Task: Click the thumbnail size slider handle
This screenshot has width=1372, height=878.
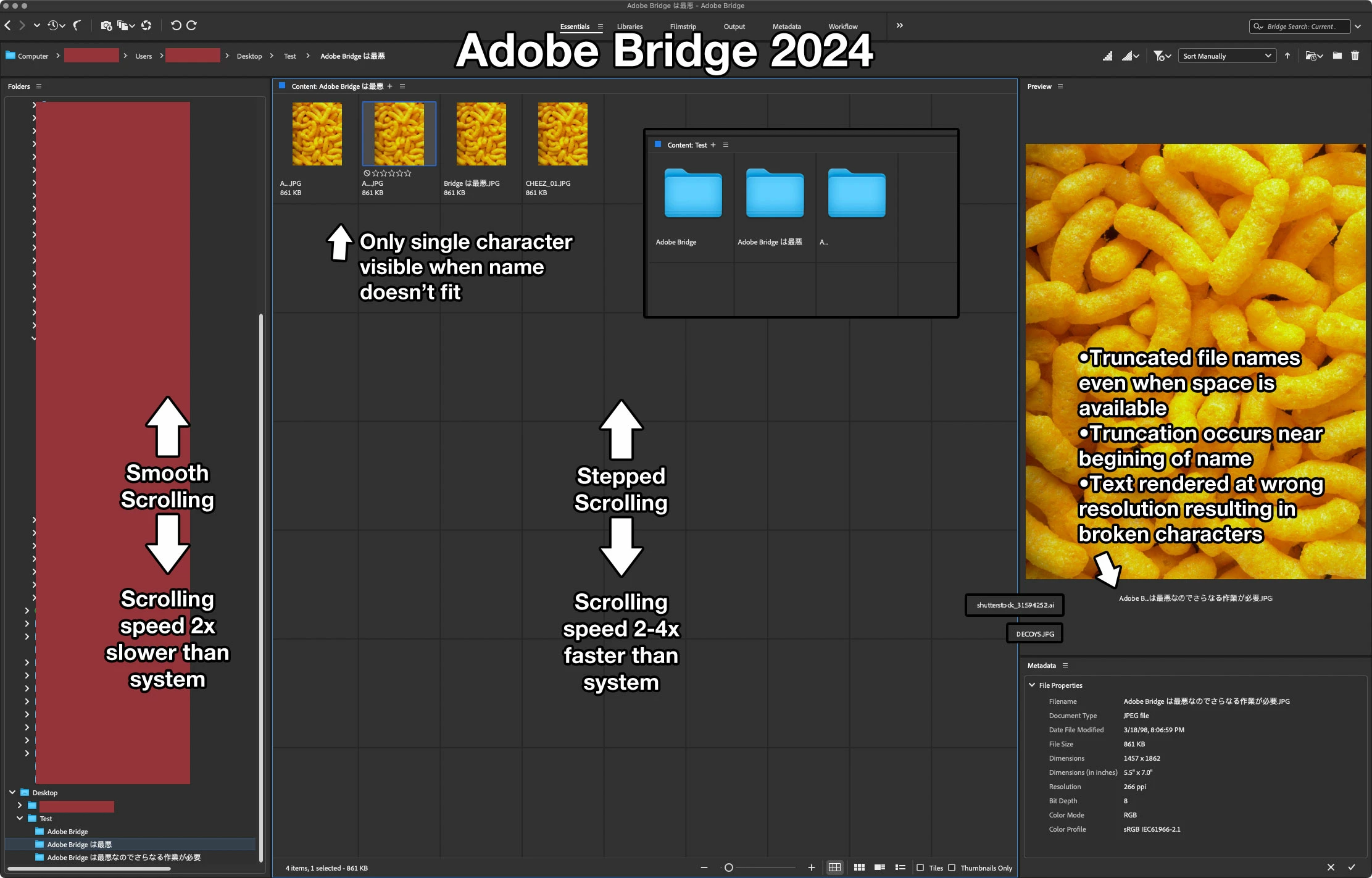Action: (x=728, y=868)
